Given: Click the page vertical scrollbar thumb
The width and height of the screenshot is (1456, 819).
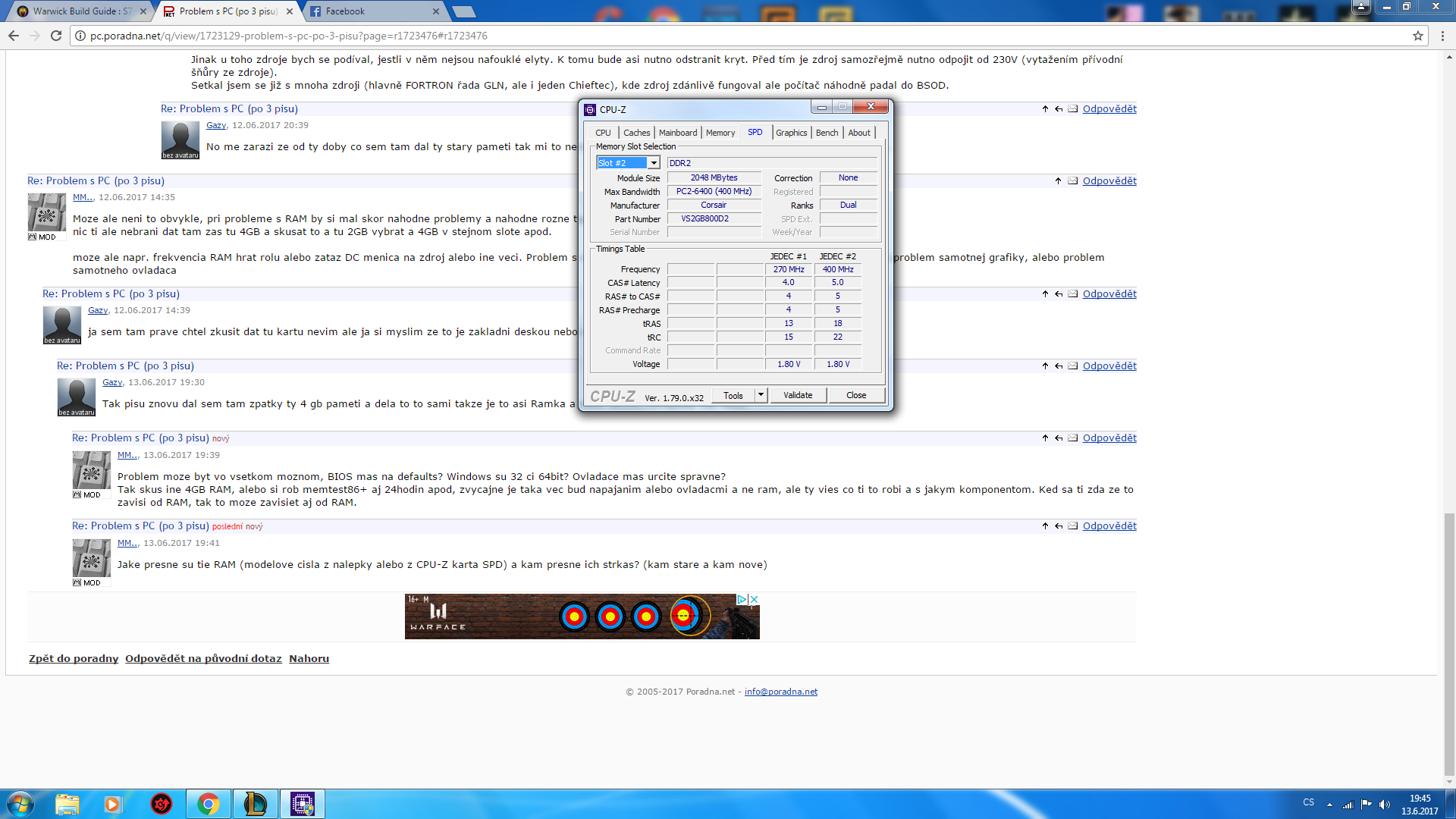Looking at the screenshot, I should coord(1449,645).
